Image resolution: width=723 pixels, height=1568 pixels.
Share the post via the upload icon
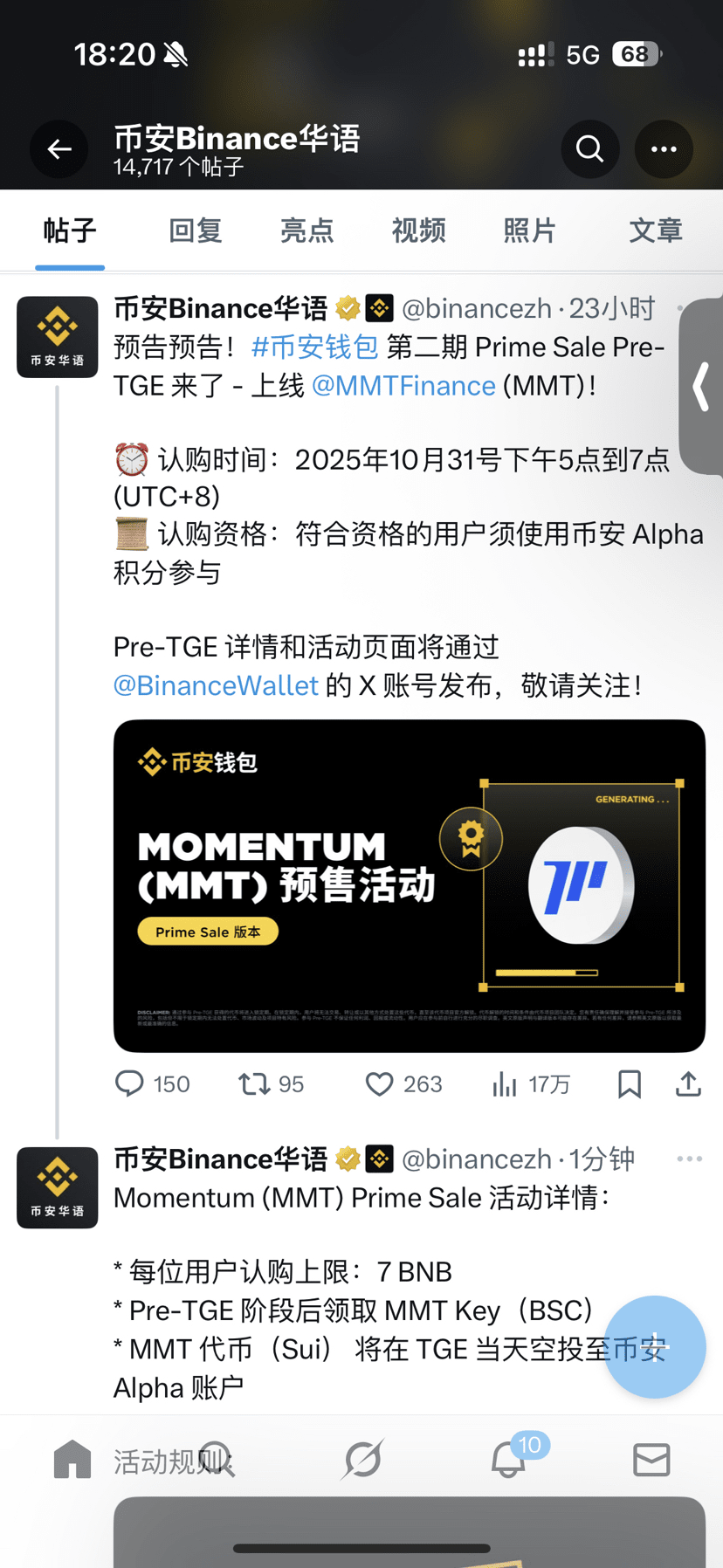[689, 1083]
